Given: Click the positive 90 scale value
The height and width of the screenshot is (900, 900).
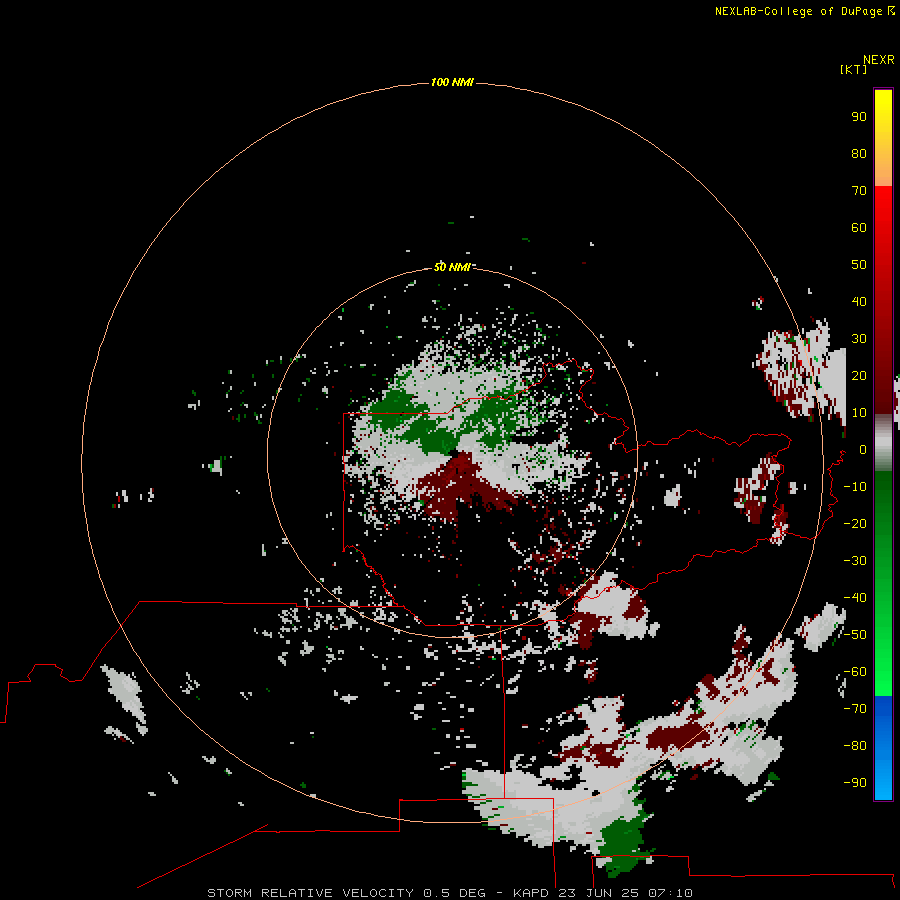Looking at the screenshot, I should pos(859,117).
